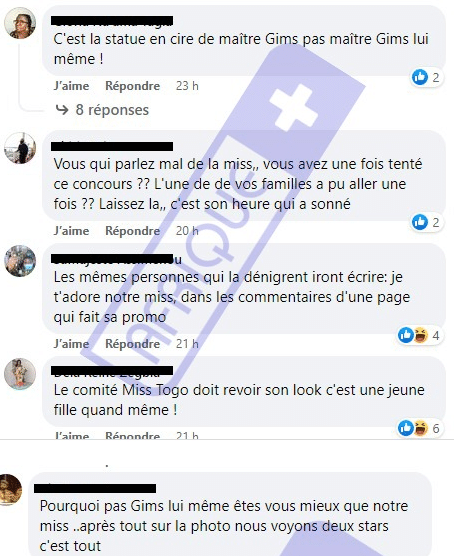This screenshot has width=457, height=556.
Task: Open the 23 h timestamp link
Action: 187,86
